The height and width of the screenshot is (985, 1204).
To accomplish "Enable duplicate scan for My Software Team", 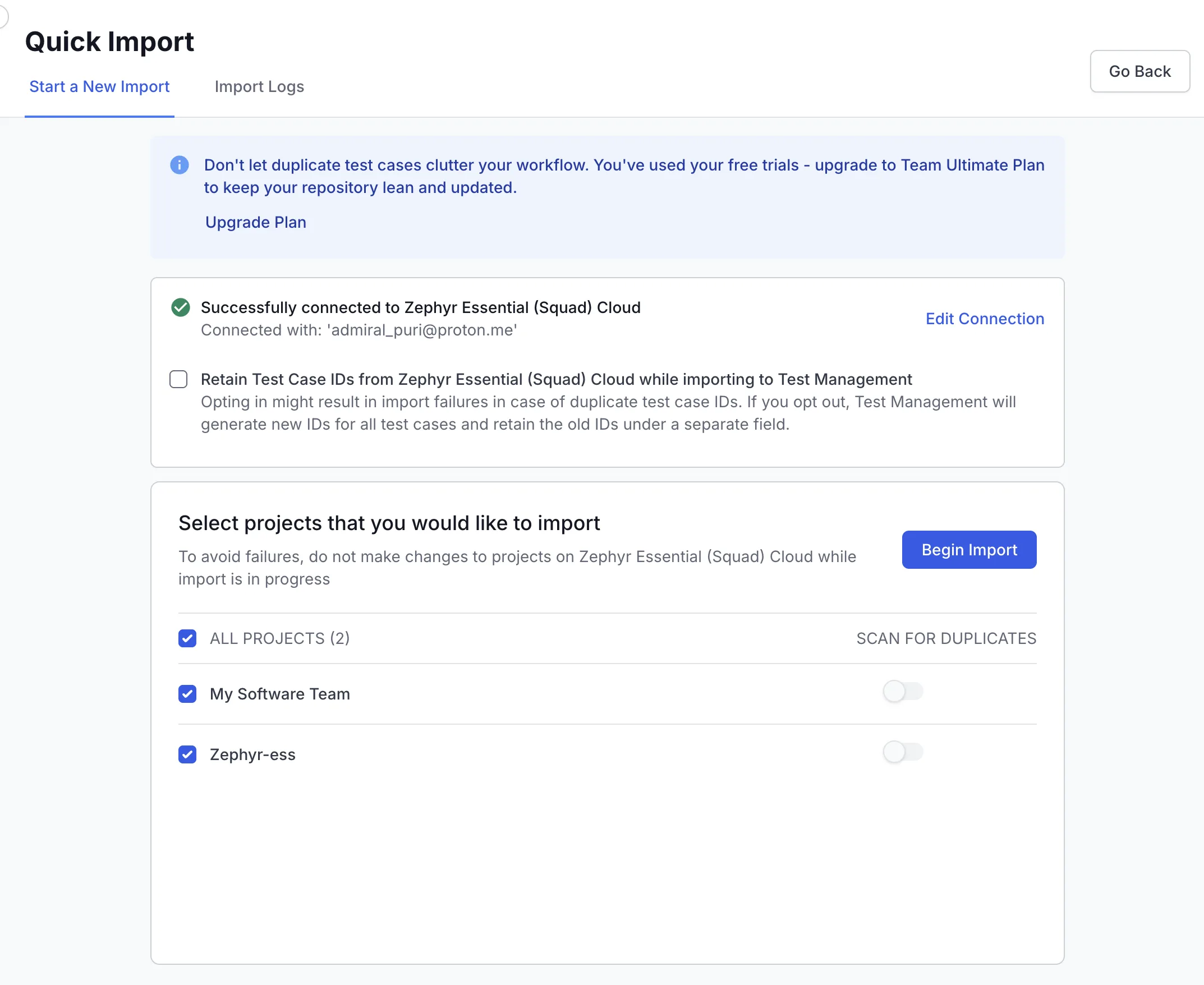I will pos(903,691).
